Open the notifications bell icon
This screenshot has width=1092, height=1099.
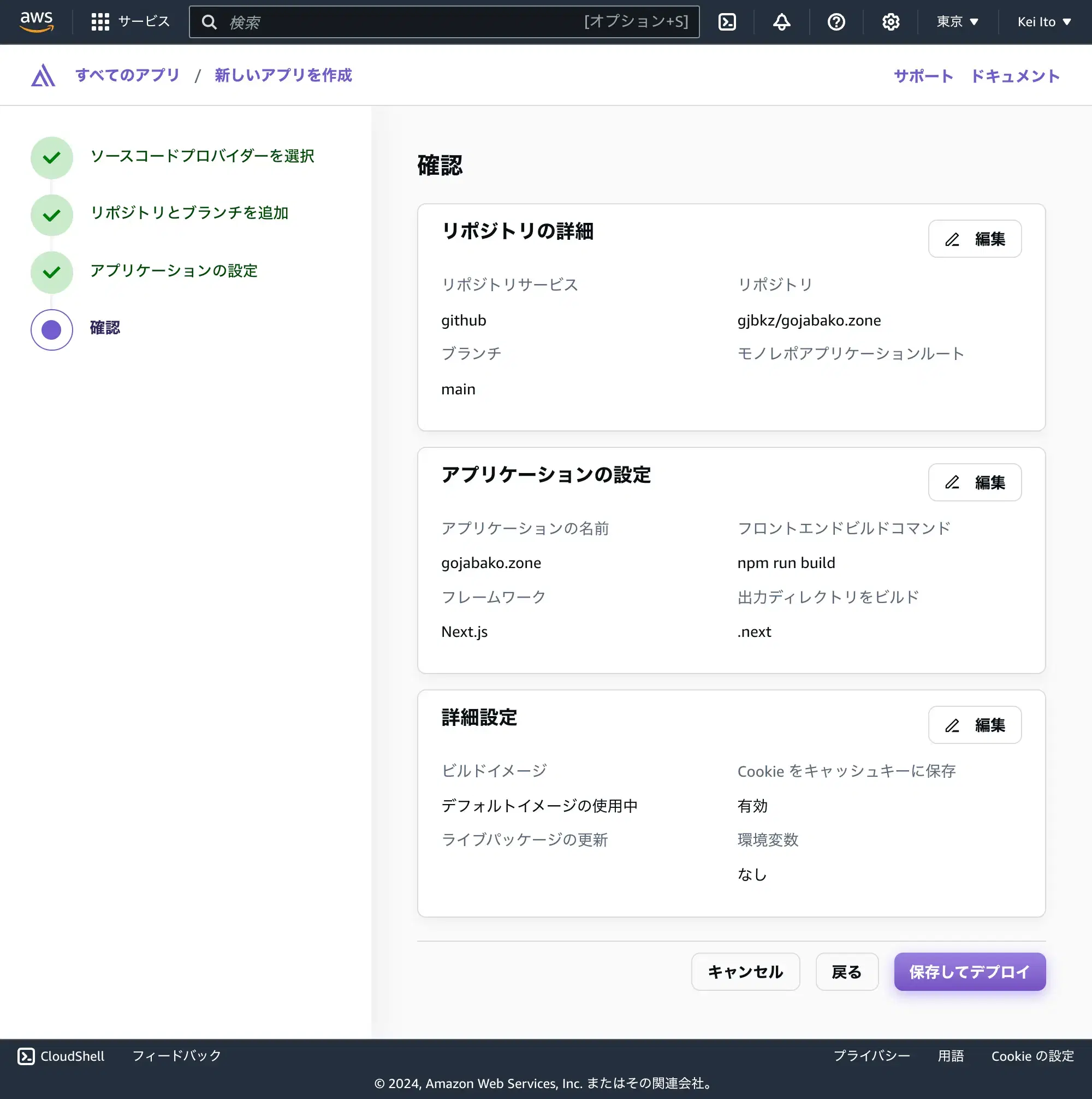pos(781,22)
